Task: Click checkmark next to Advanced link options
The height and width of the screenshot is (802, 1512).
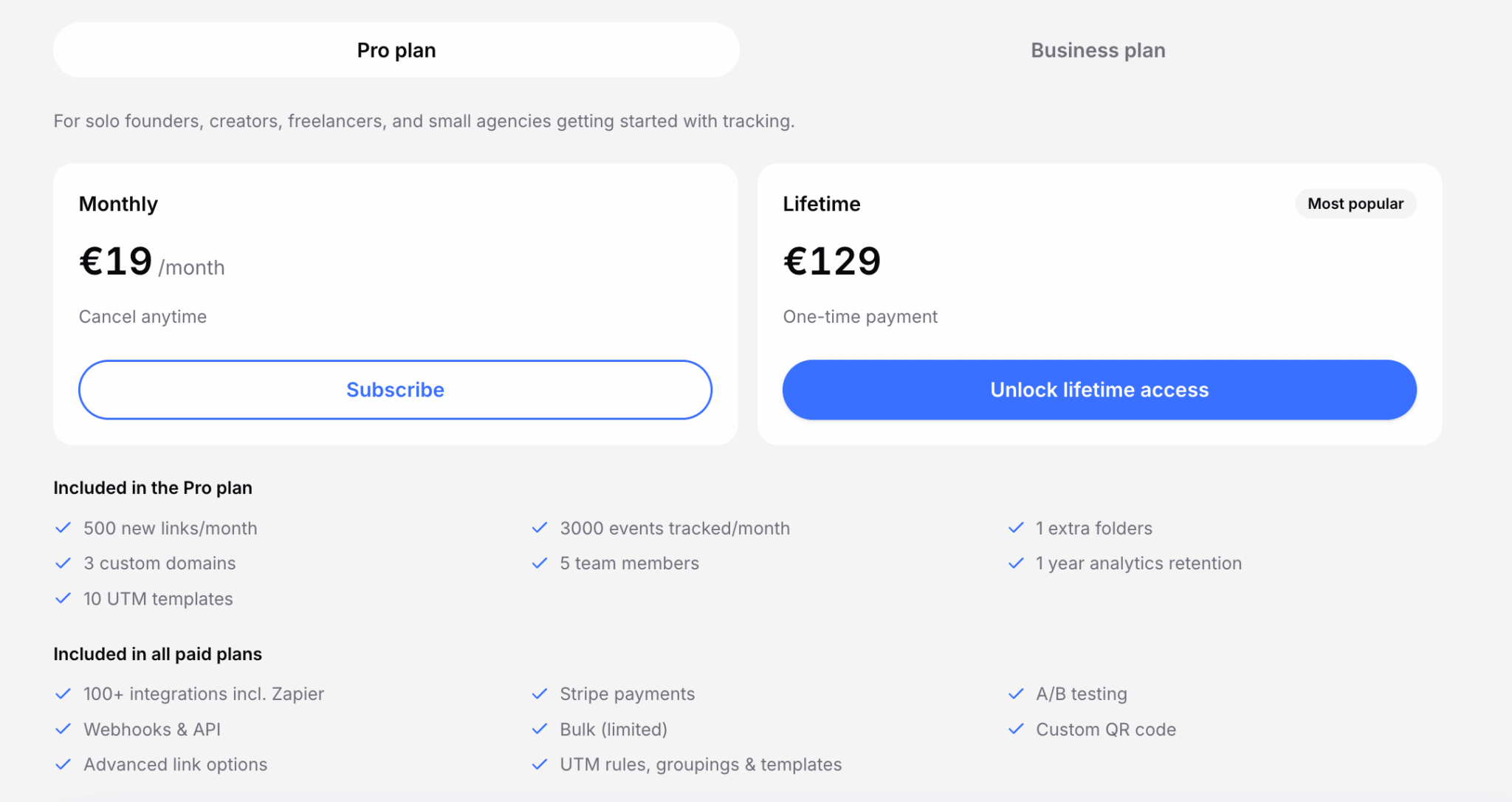Action: click(63, 765)
